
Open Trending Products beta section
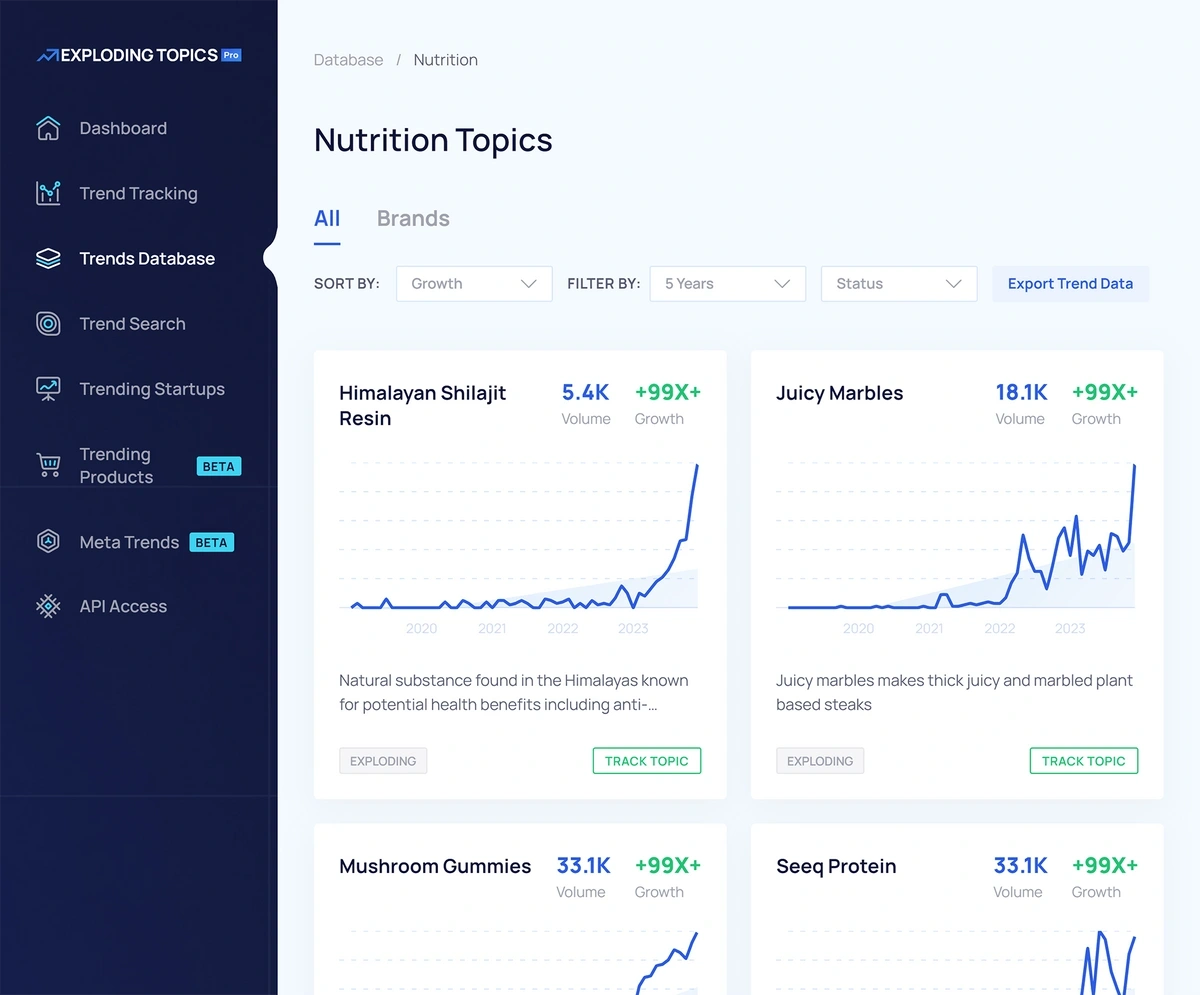click(116, 465)
